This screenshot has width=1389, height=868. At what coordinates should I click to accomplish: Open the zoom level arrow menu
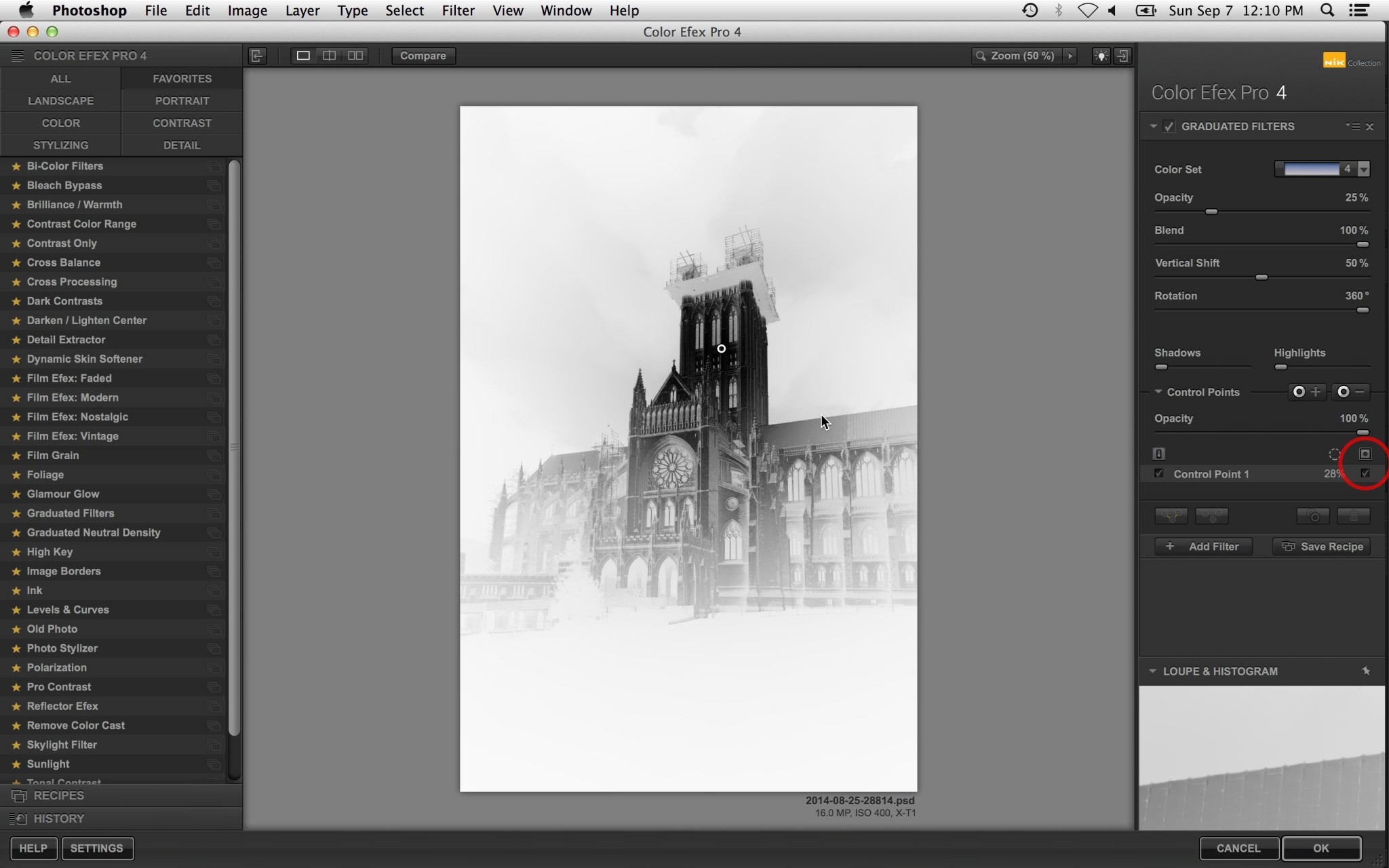(x=1070, y=56)
